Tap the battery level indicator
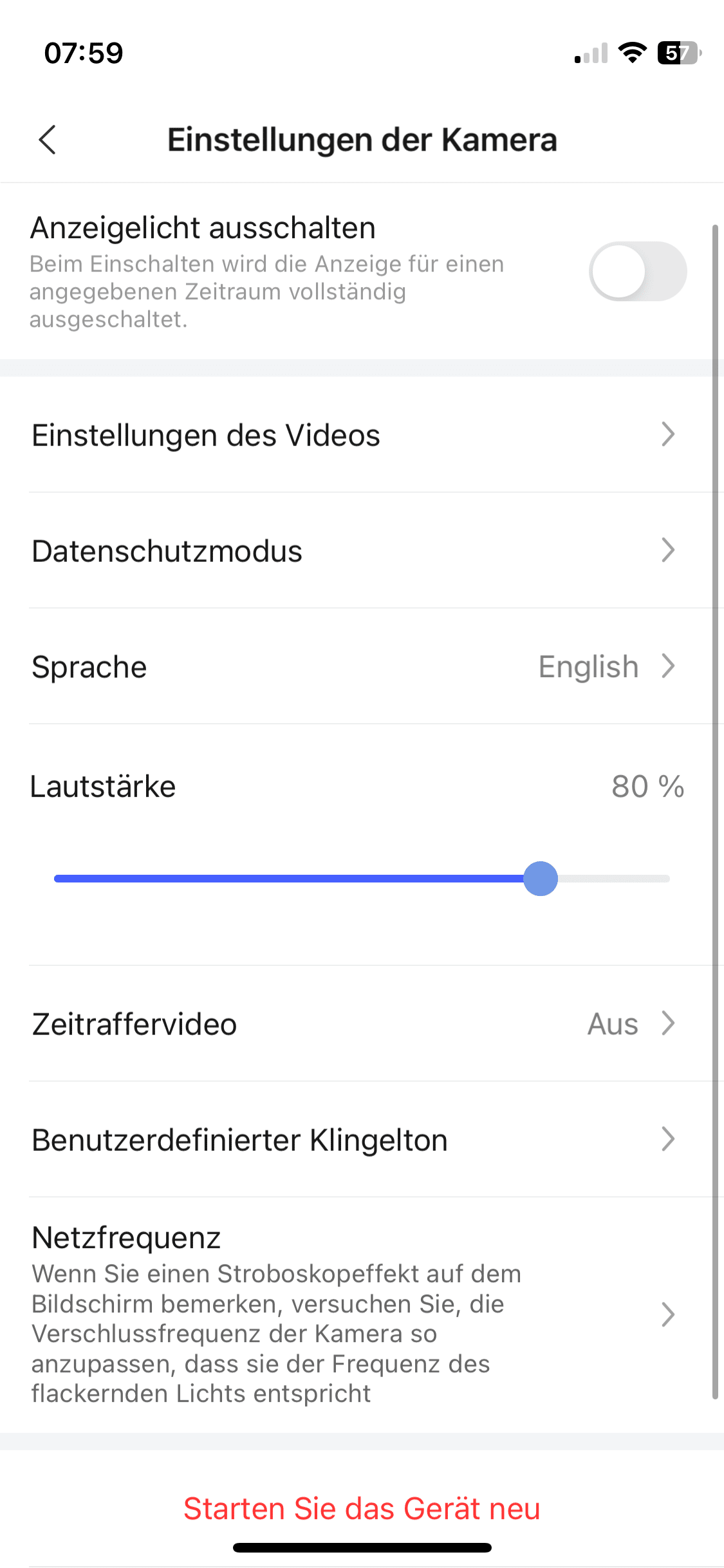The image size is (724, 1568). (678, 53)
